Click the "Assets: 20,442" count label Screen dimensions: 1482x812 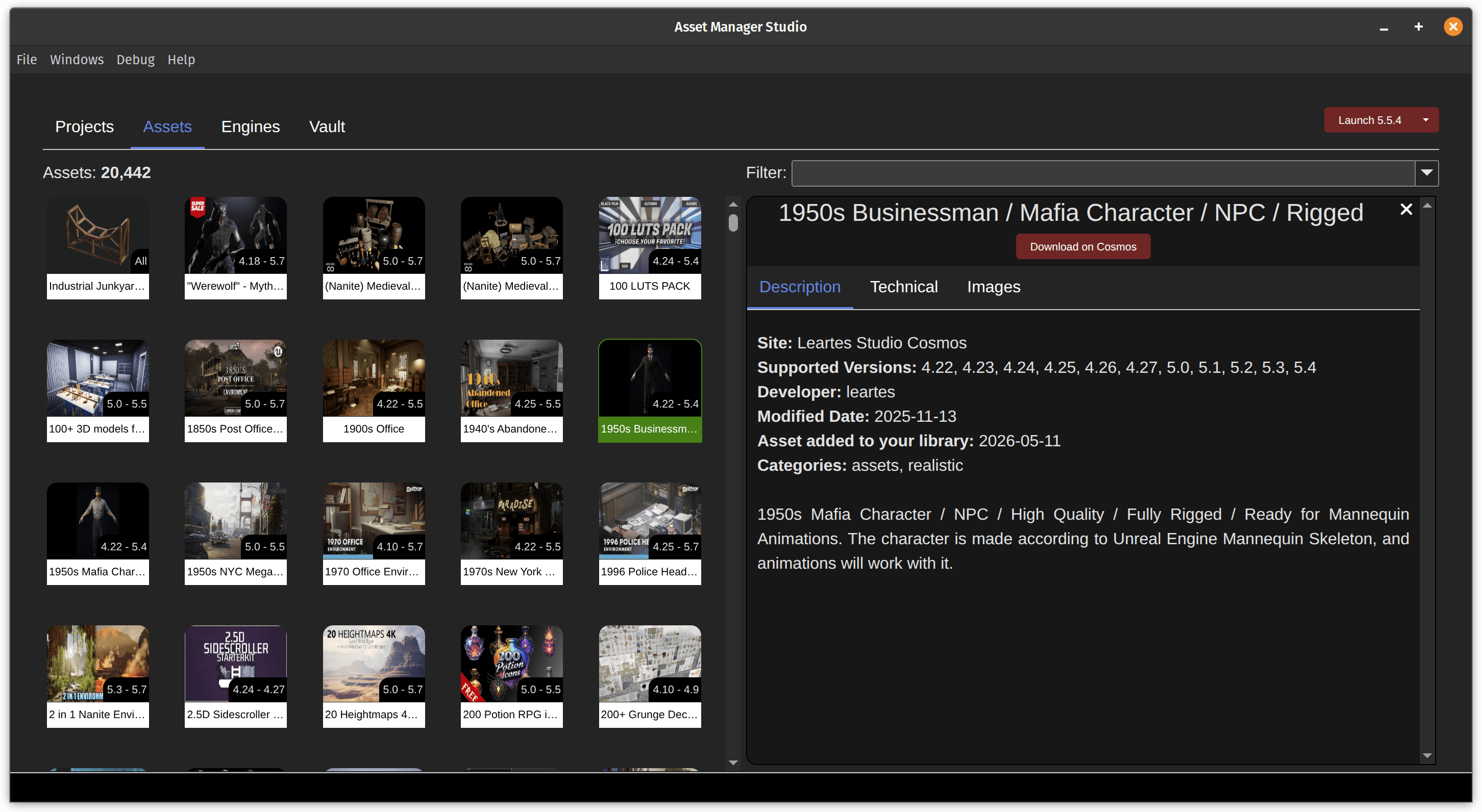click(96, 172)
